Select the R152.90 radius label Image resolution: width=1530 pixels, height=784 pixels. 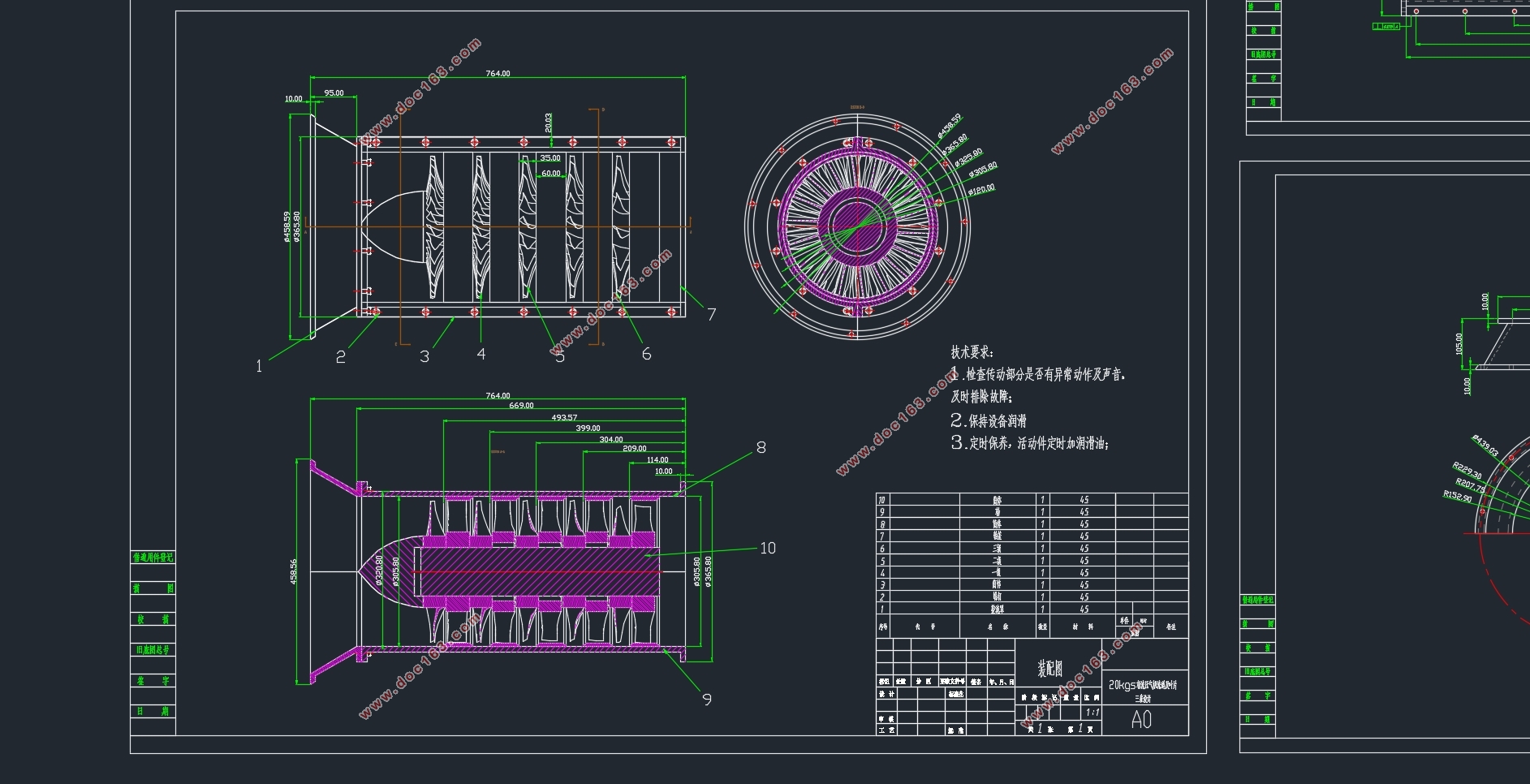pos(1458,496)
